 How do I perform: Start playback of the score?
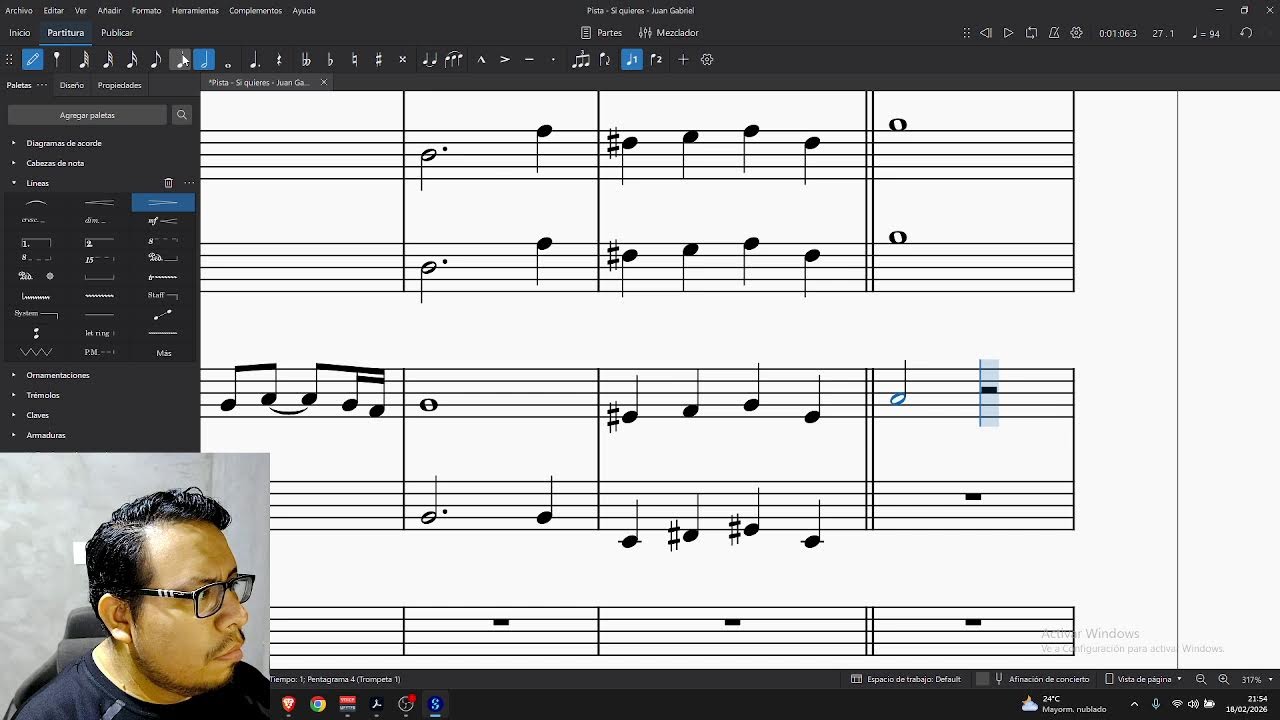click(x=1008, y=33)
